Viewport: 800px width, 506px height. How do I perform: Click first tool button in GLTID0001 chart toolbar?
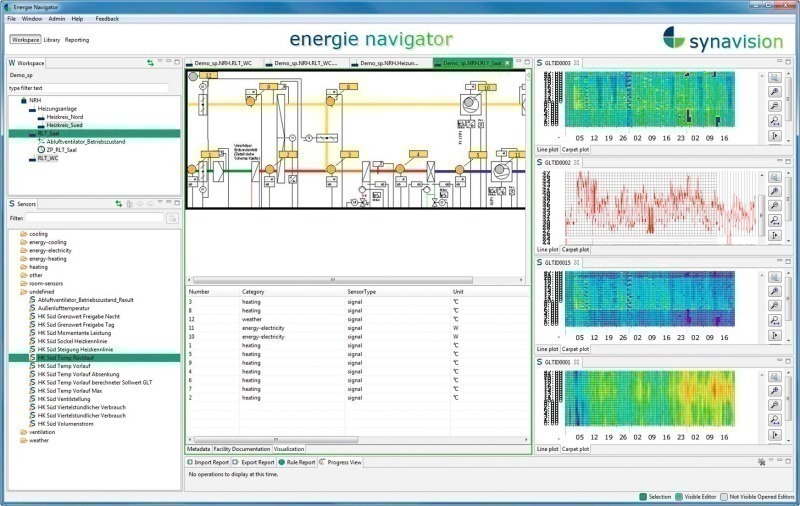coord(774,376)
